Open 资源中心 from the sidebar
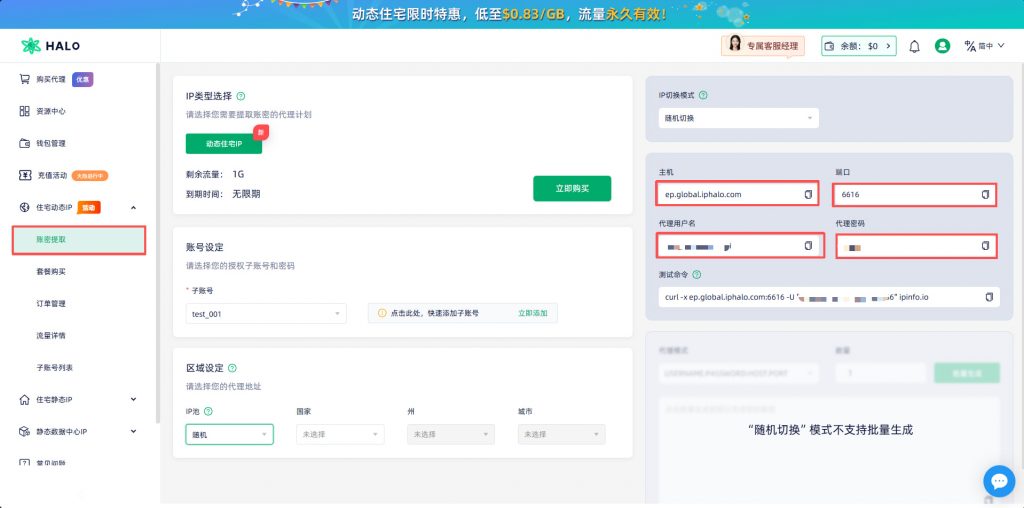 pos(51,111)
